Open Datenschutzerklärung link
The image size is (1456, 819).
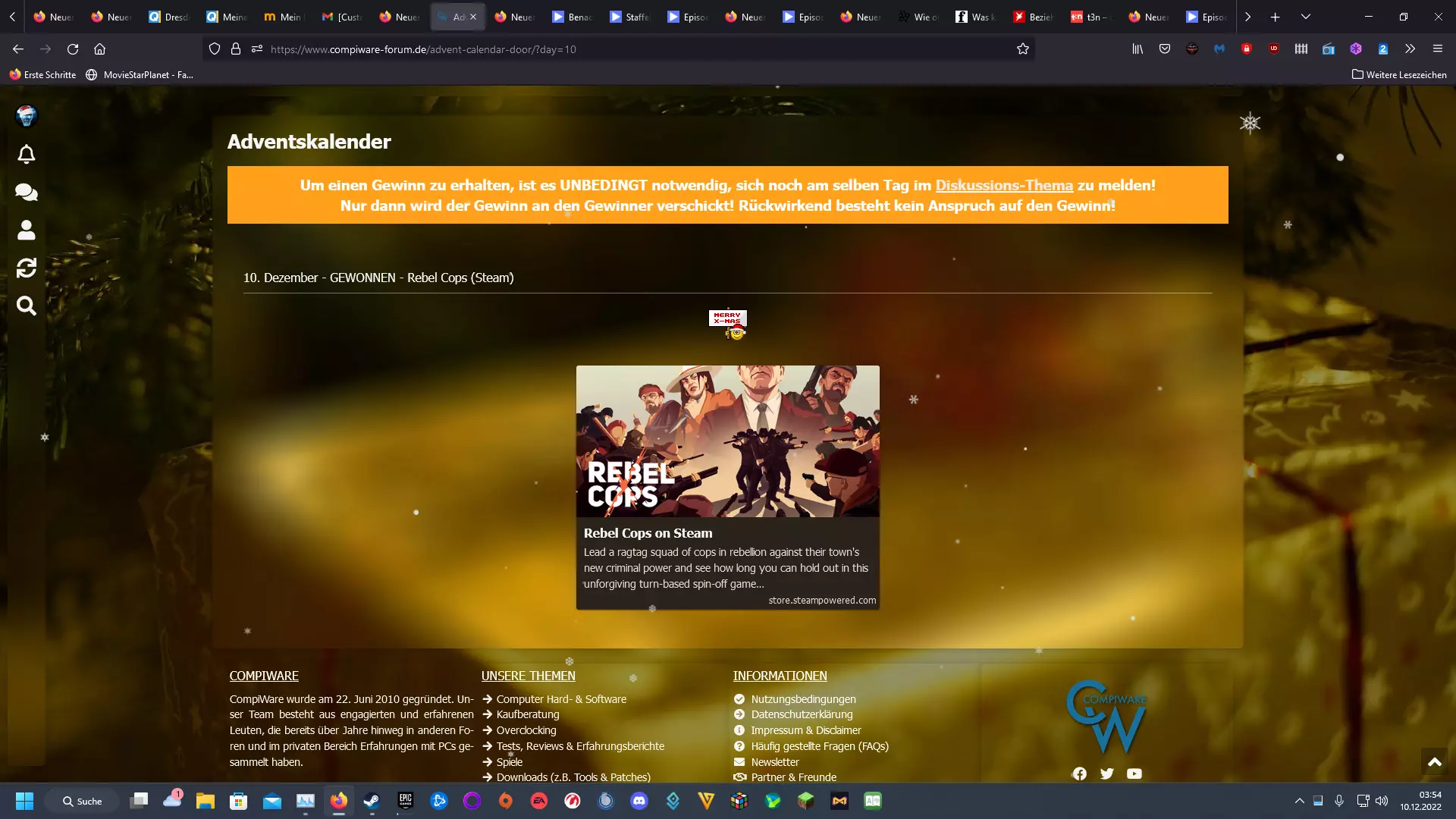click(x=802, y=714)
